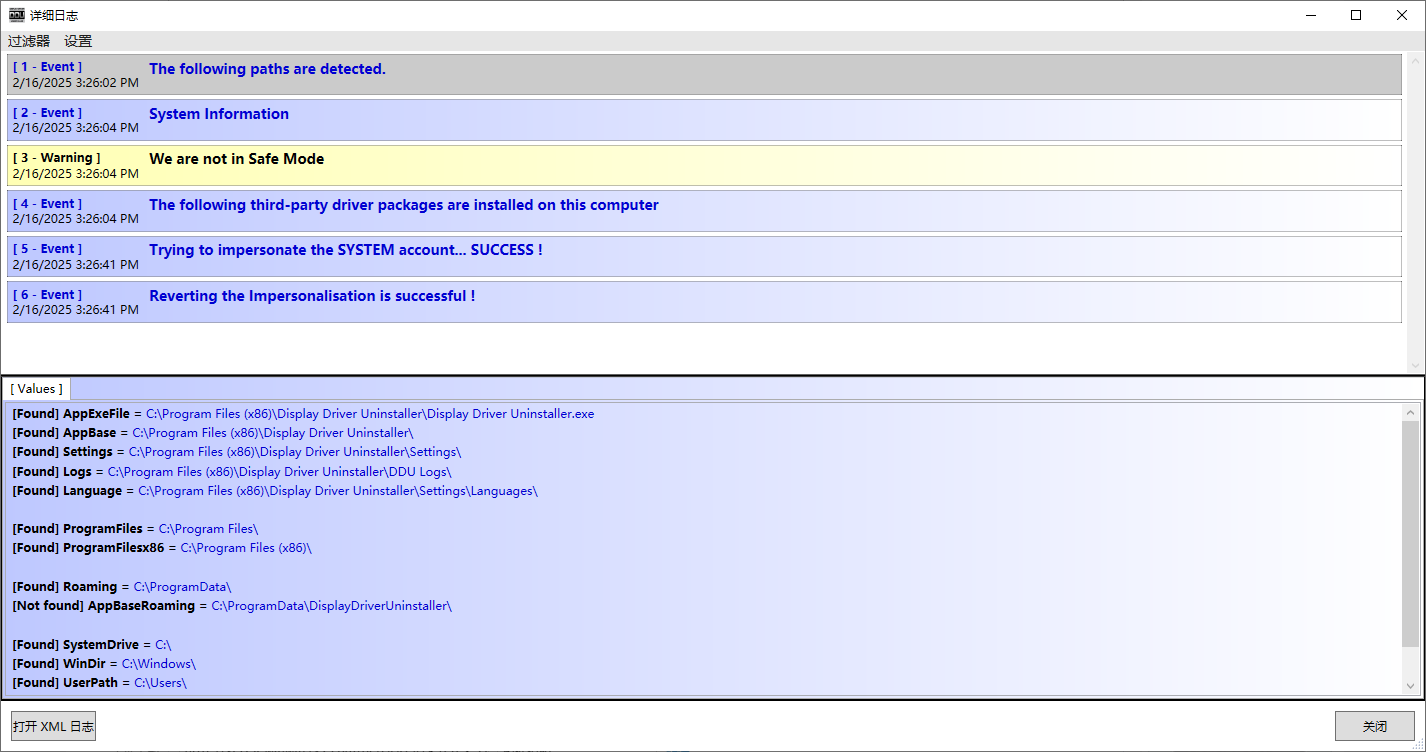Viewport: 1426px width, 752px height.
Task: Close the 详细日志 window via title bar
Action: pos(1402,15)
